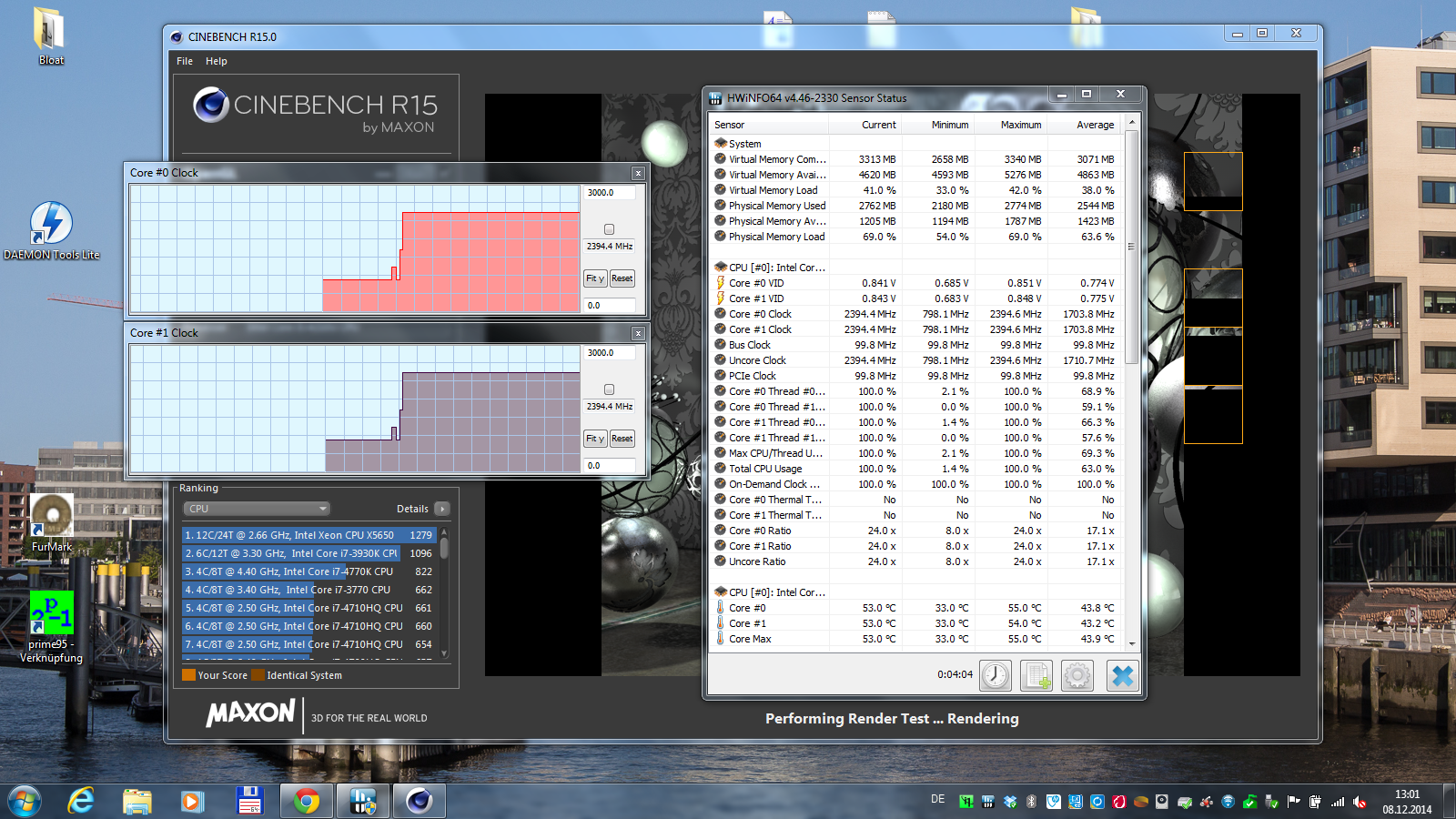Click the arrow button next to Details
The image size is (1456, 819).
[442, 509]
